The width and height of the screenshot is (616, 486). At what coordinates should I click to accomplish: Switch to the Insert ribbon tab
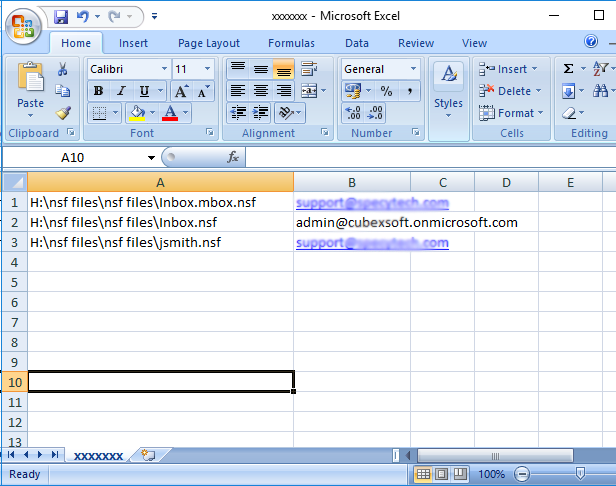coord(133,43)
